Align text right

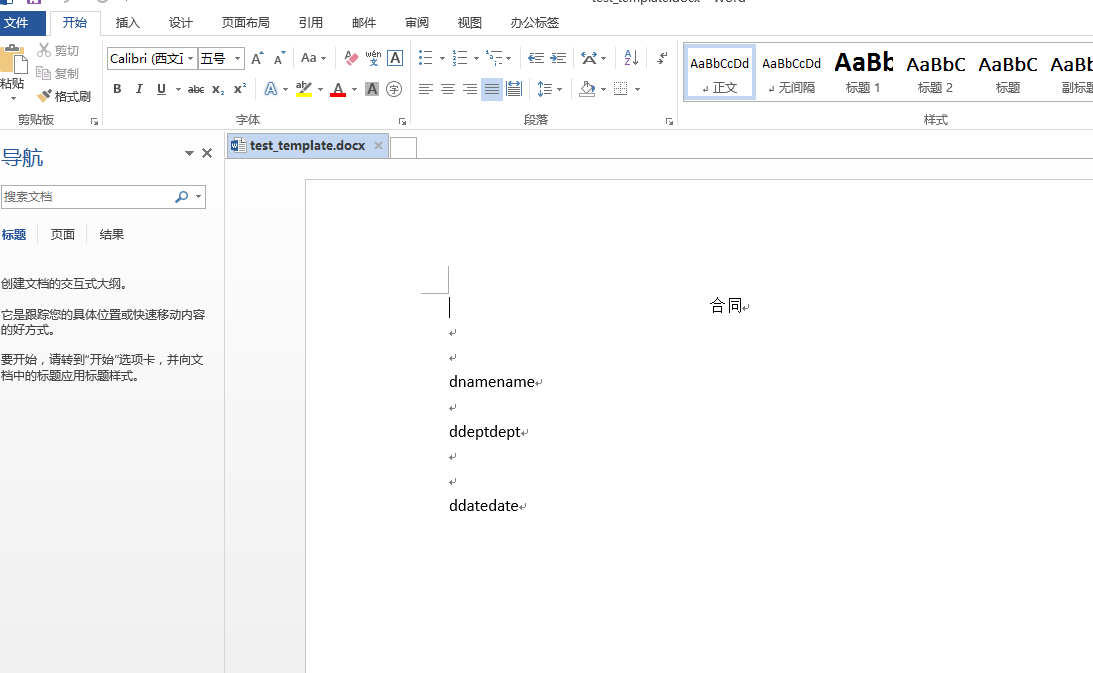pos(471,89)
